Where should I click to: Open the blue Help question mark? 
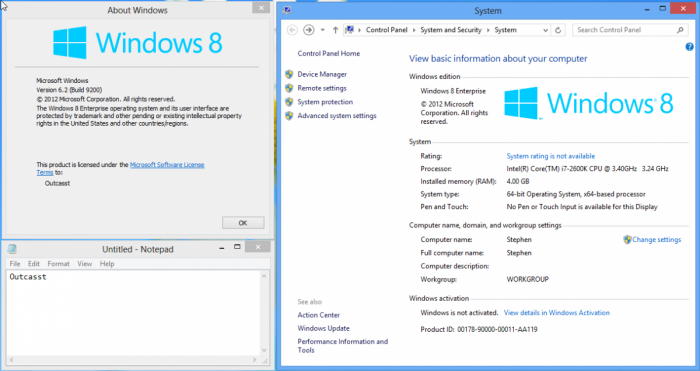click(x=689, y=46)
